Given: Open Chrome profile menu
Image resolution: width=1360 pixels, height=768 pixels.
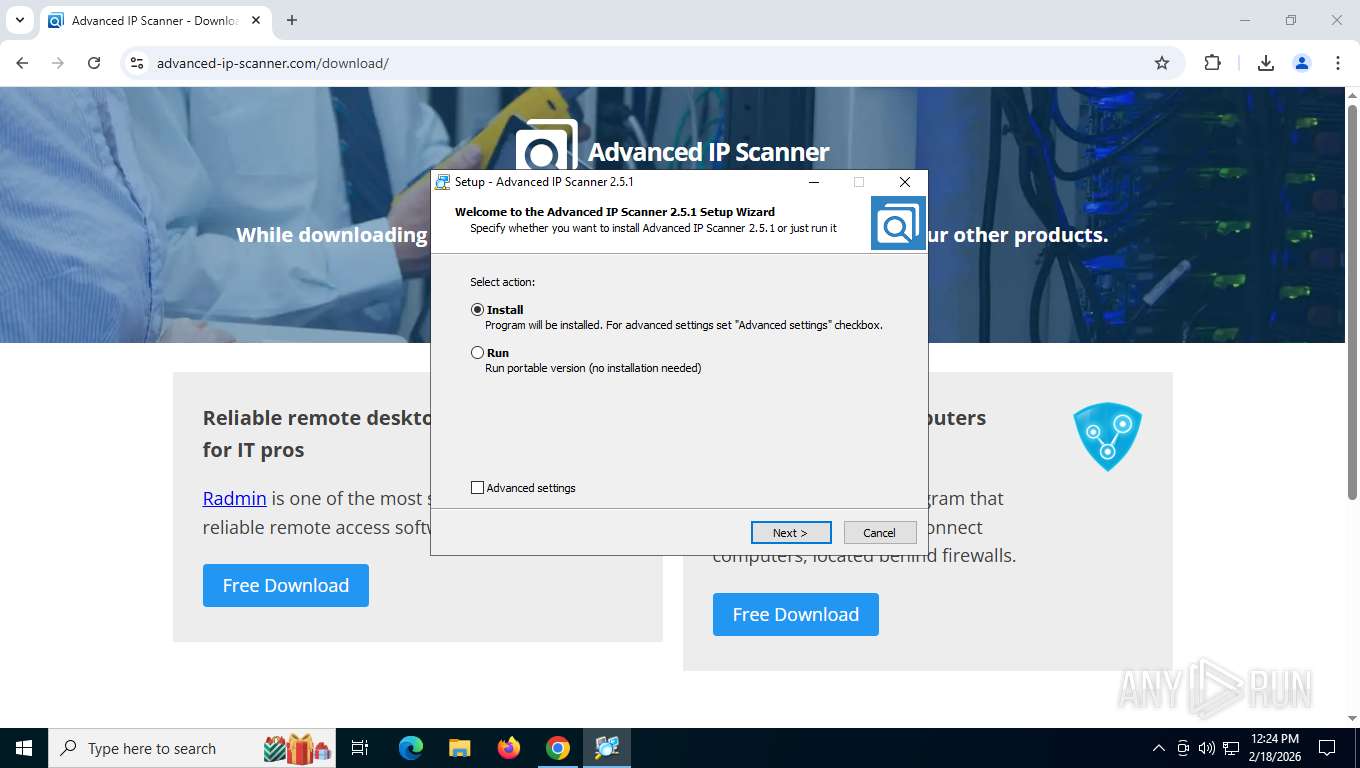Looking at the screenshot, I should click(x=1302, y=63).
